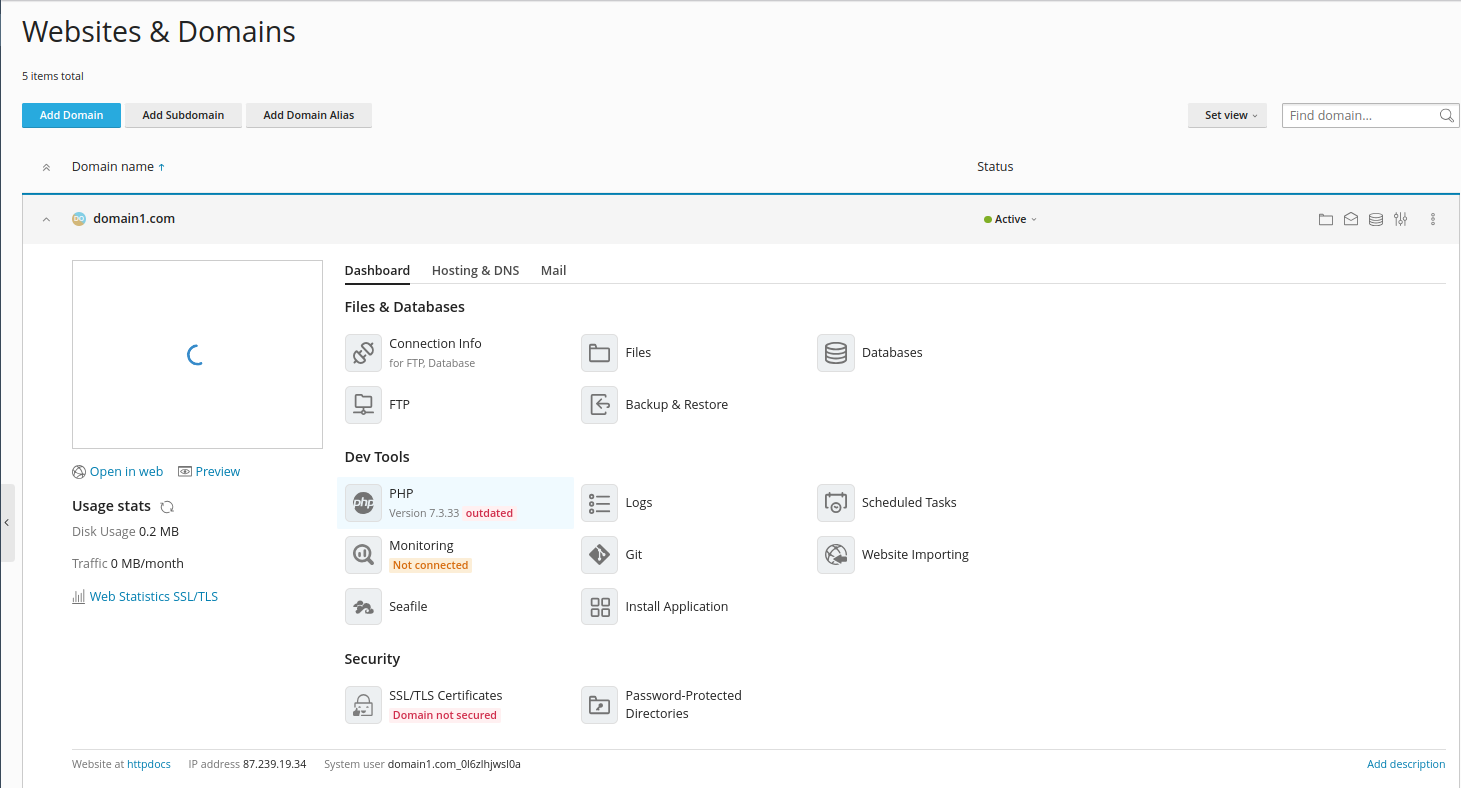The height and width of the screenshot is (788, 1461).
Task: Click the Add Domain button
Action: click(71, 116)
